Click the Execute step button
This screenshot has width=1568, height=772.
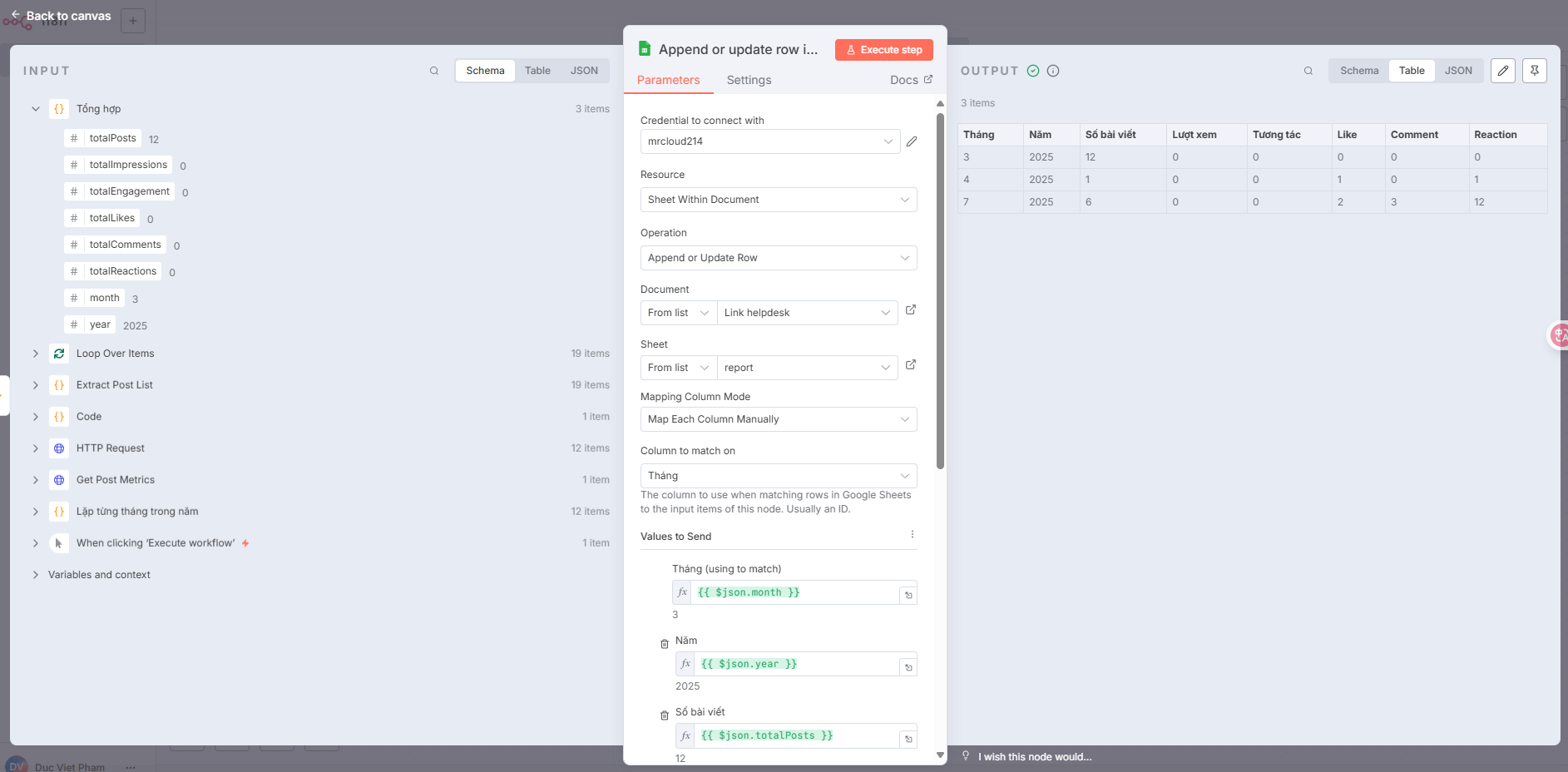884,50
